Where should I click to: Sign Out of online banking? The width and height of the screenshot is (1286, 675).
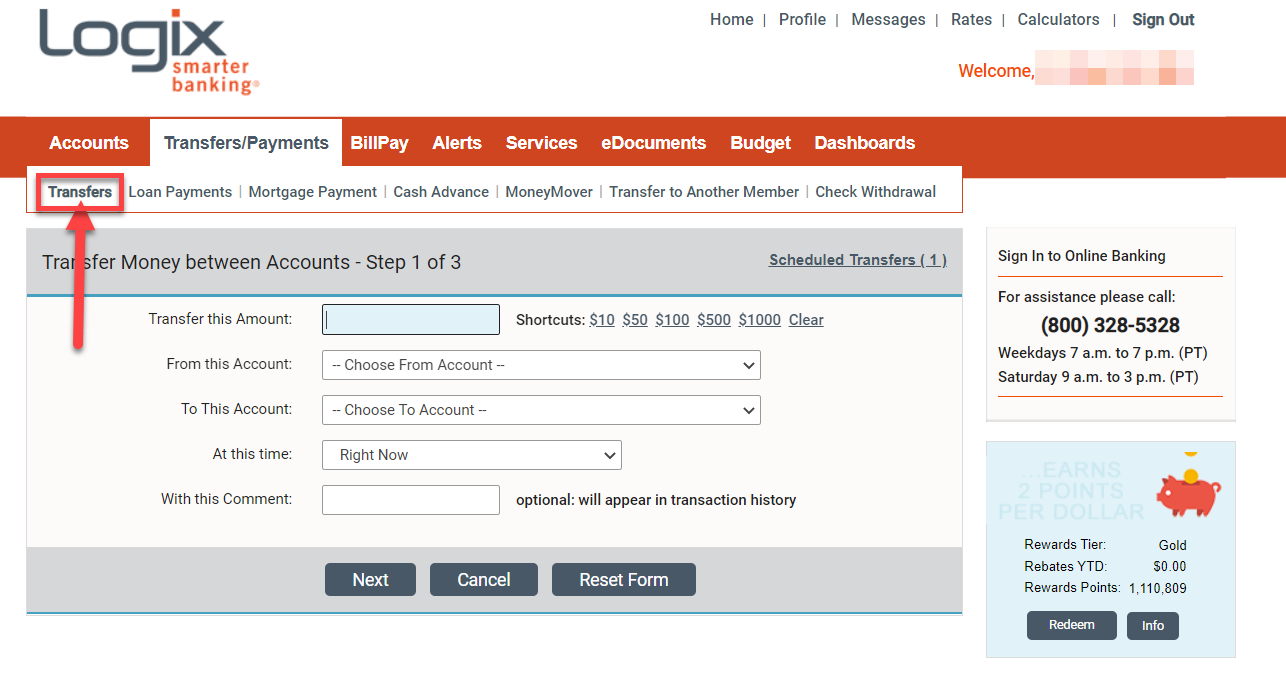1162,19
